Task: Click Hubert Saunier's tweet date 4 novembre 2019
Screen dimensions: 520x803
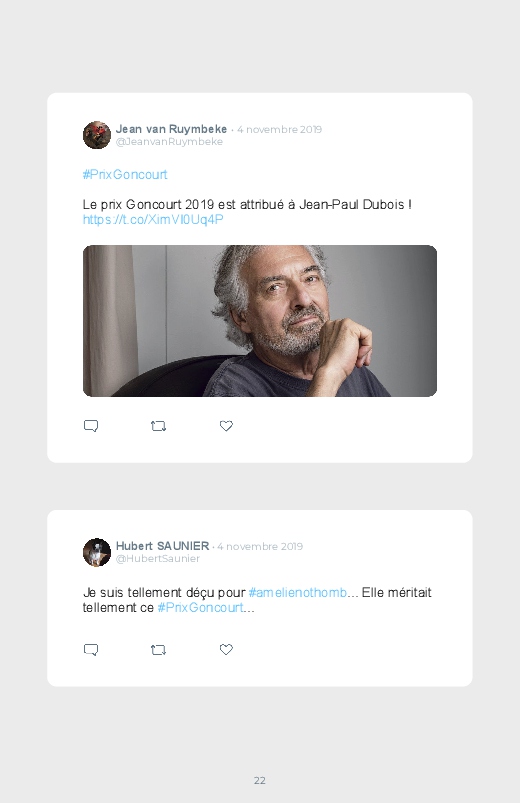Action: pos(260,546)
